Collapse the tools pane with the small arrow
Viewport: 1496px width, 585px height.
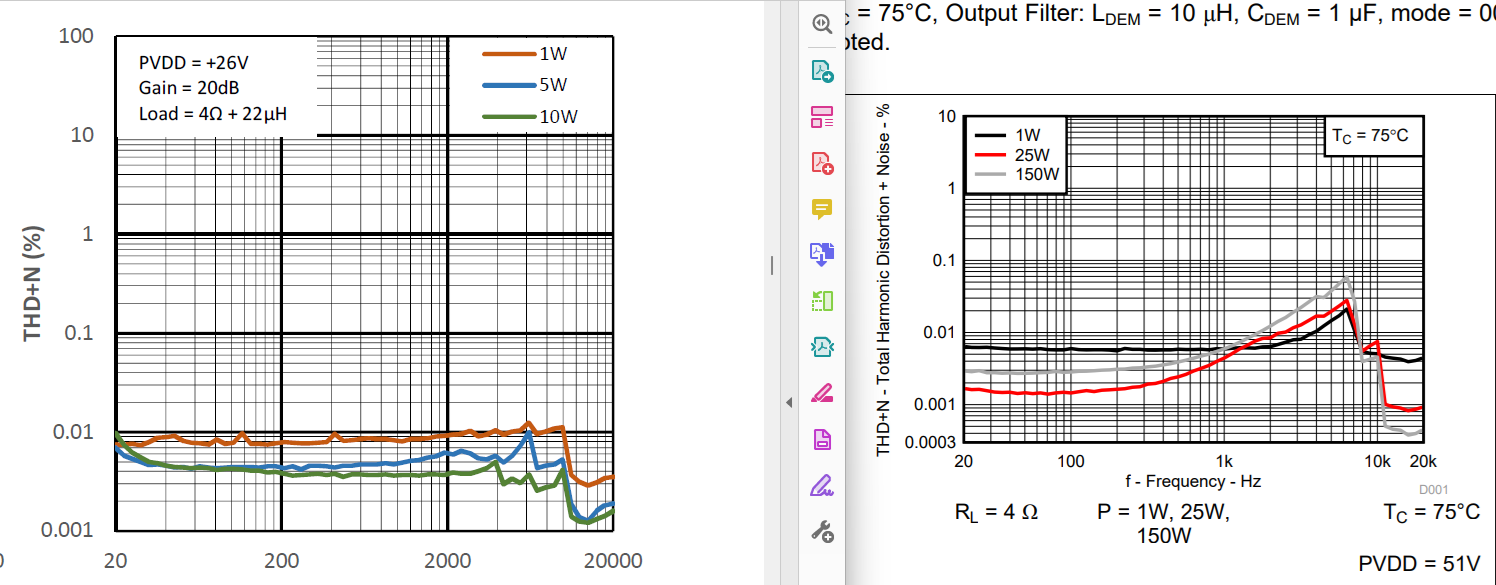point(788,402)
